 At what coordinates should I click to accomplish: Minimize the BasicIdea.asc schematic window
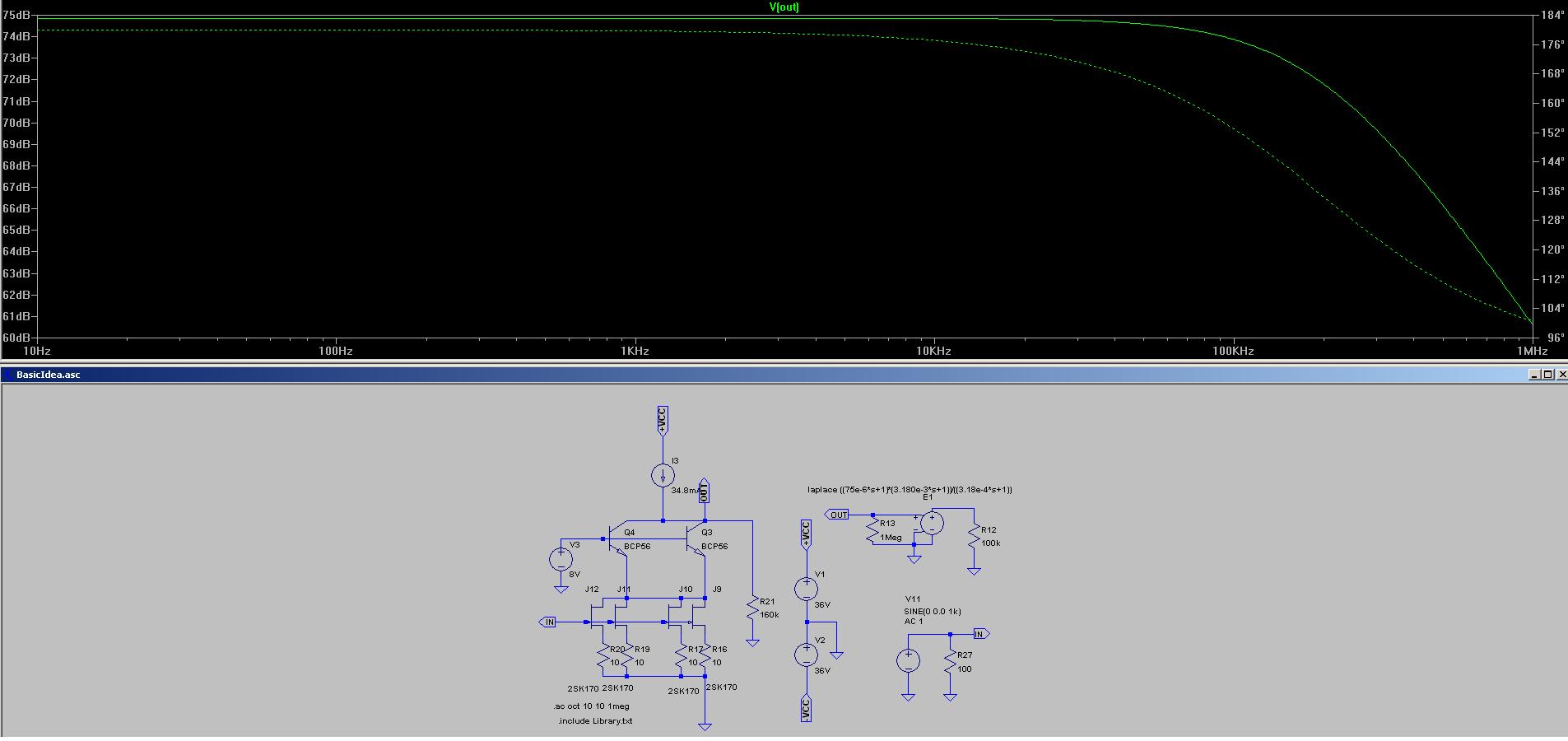(1535, 375)
